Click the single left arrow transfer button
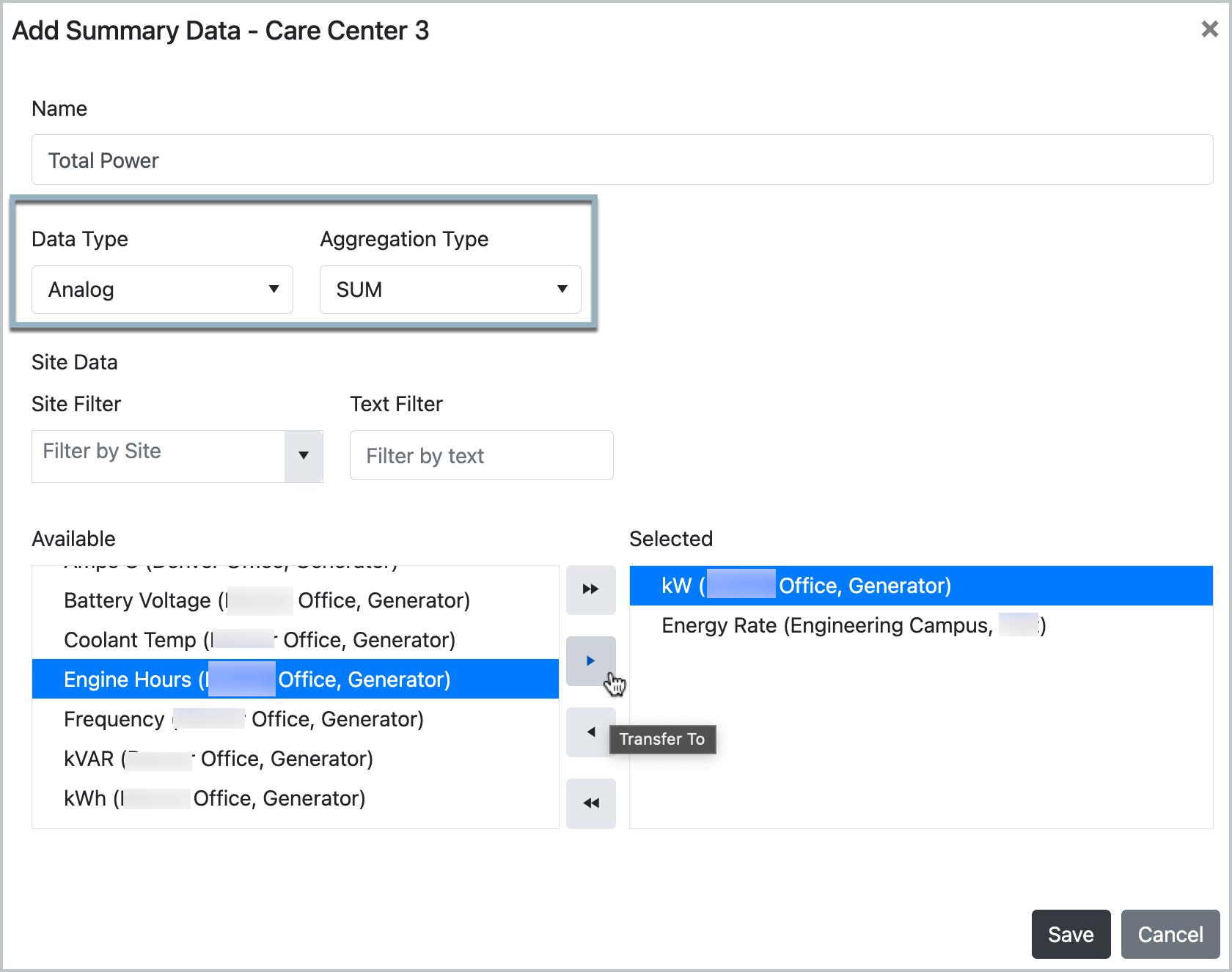This screenshot has width=1232, height=972. pos(590,732)
